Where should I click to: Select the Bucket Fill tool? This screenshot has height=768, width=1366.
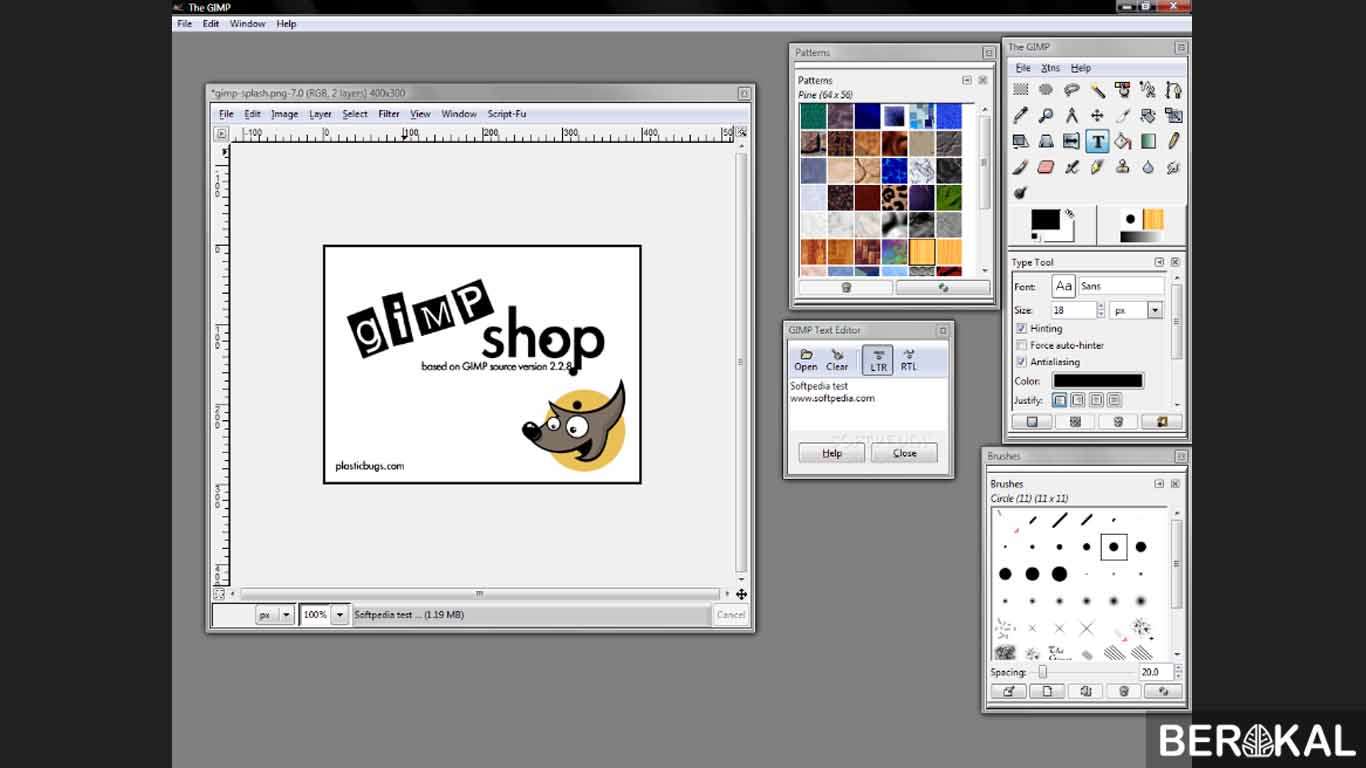1123,142
